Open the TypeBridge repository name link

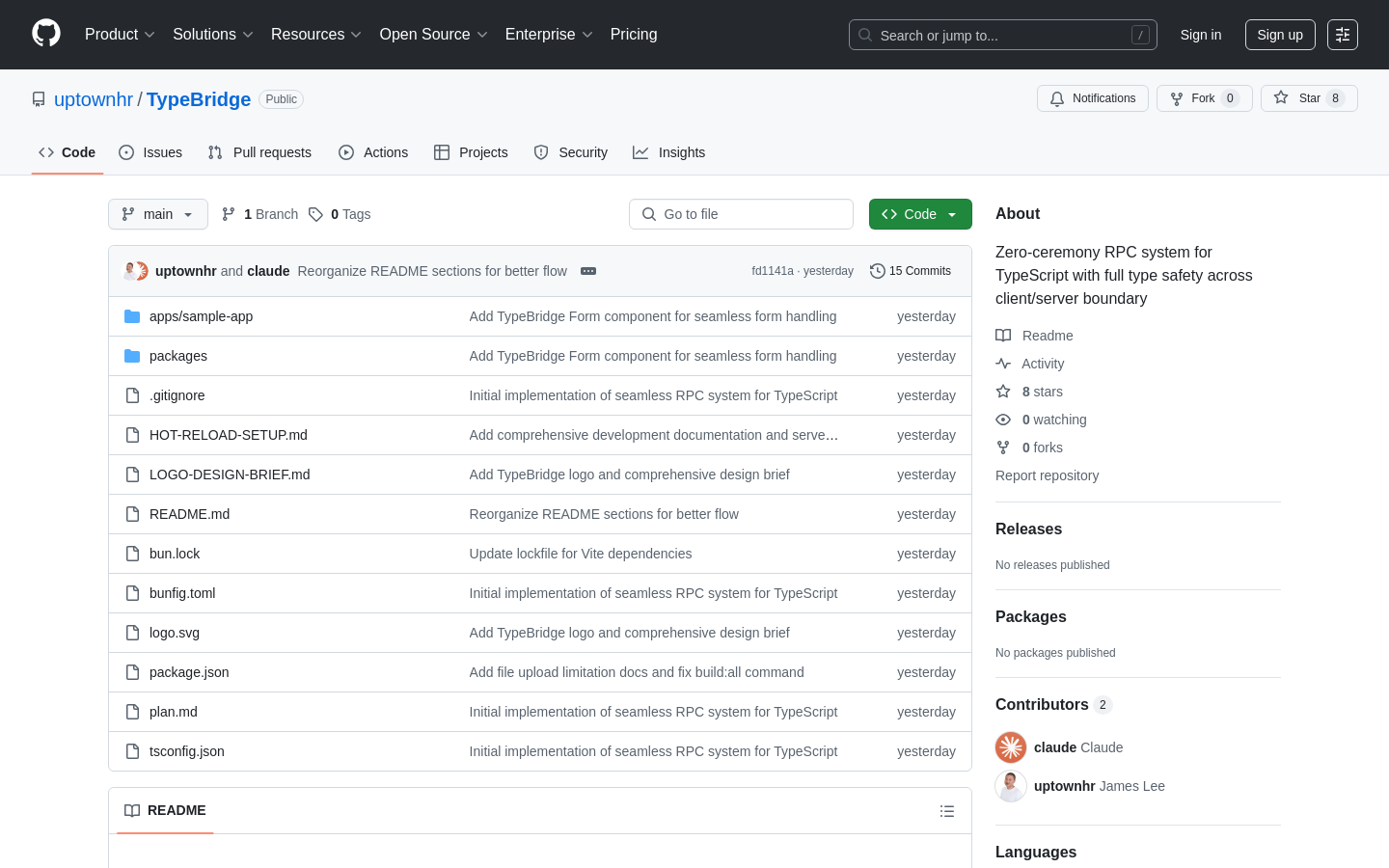[199, 99]
